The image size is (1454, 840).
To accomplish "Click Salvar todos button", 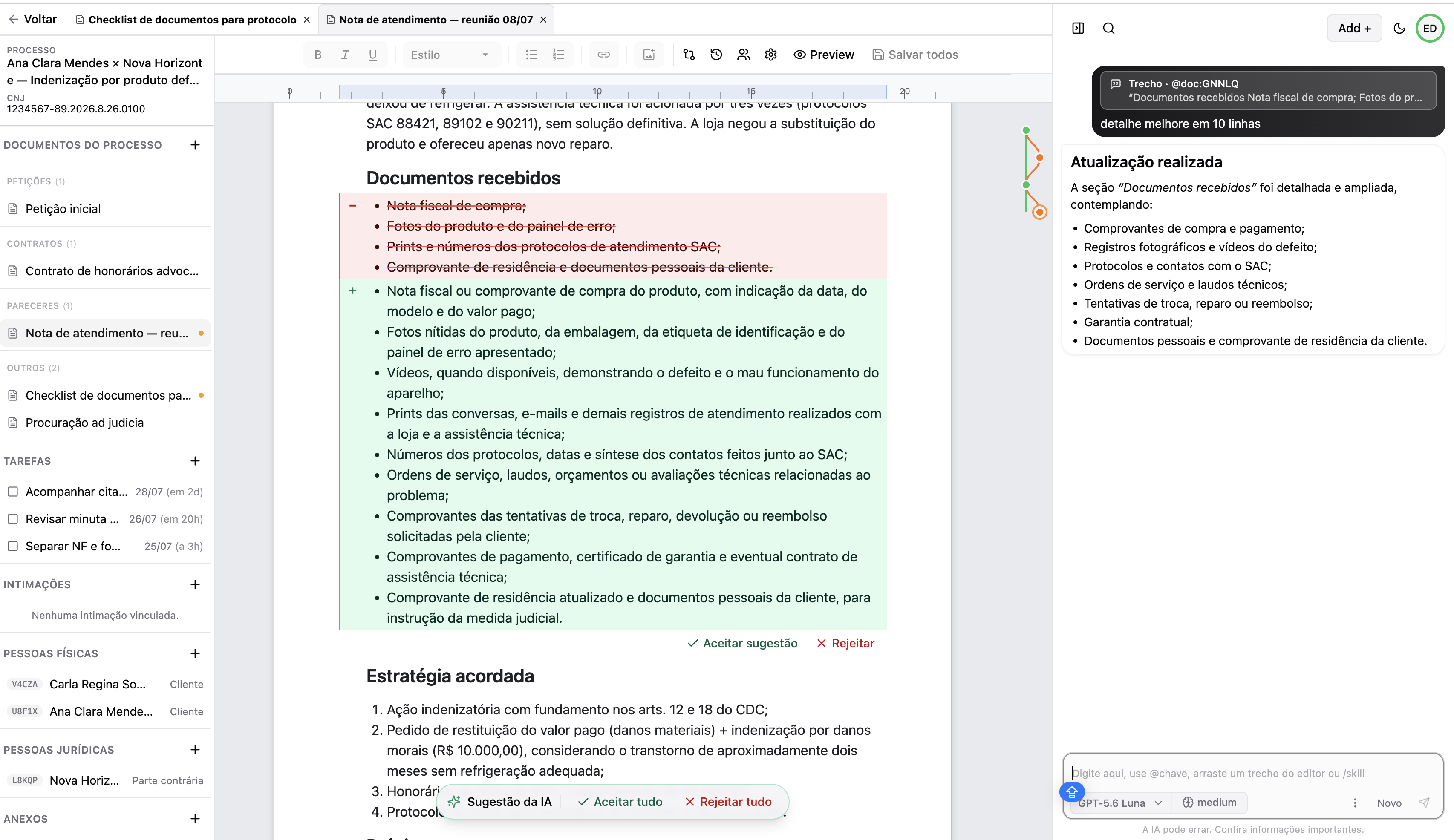I will point(915,55).
